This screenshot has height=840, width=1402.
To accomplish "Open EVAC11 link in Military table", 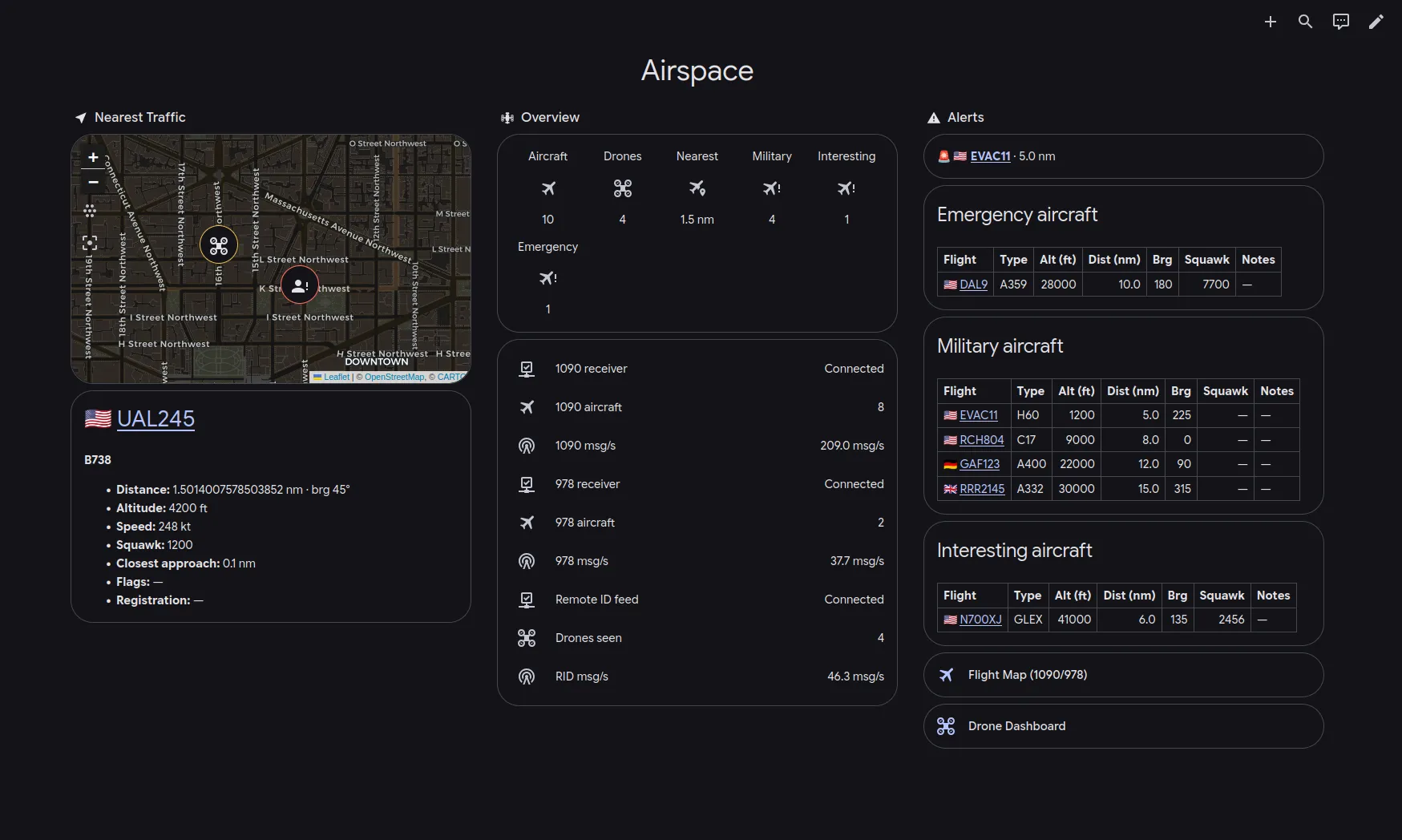I will (x=979, y=415).
